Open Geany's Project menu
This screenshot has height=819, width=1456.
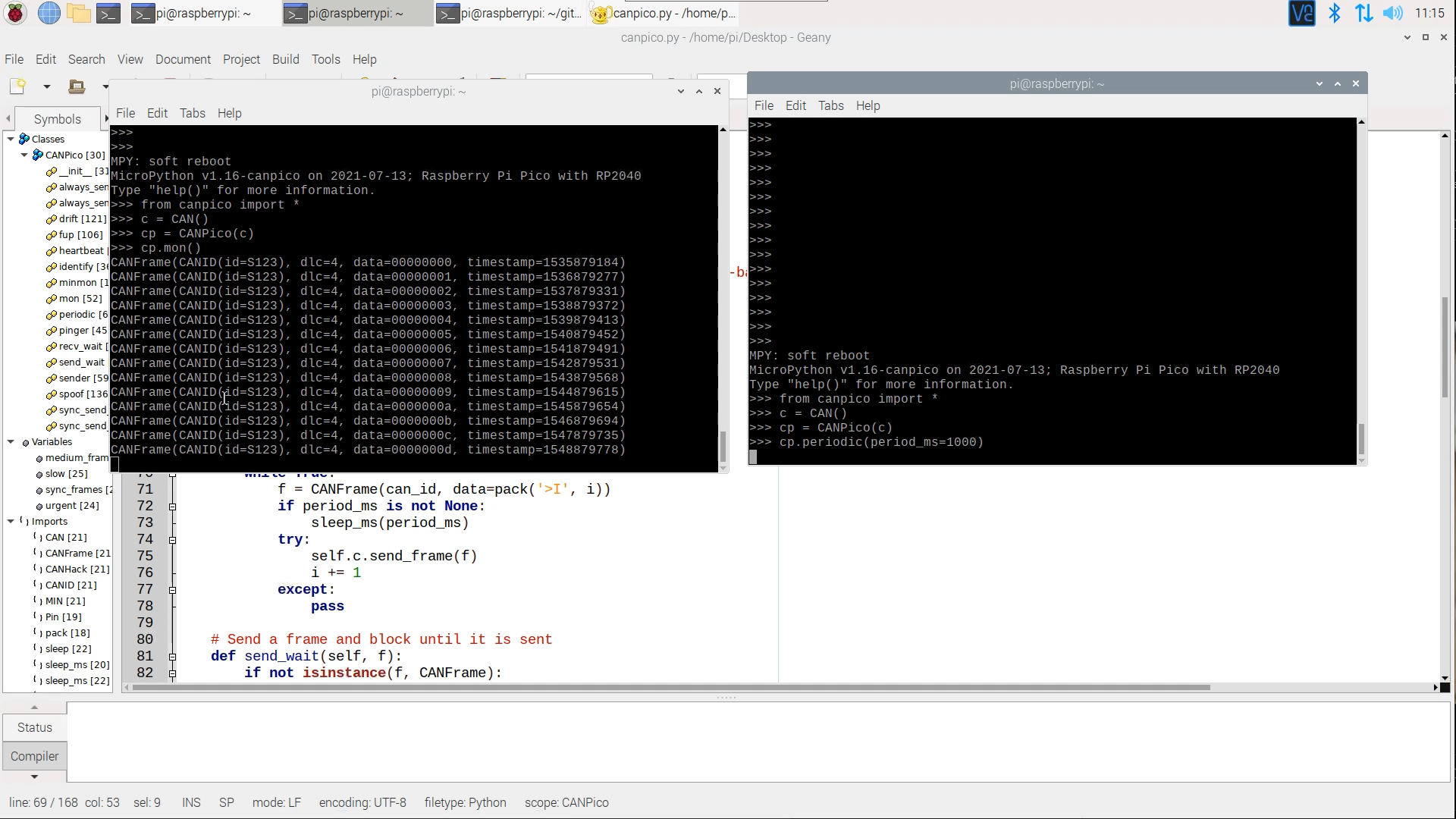tap(241, 59)
